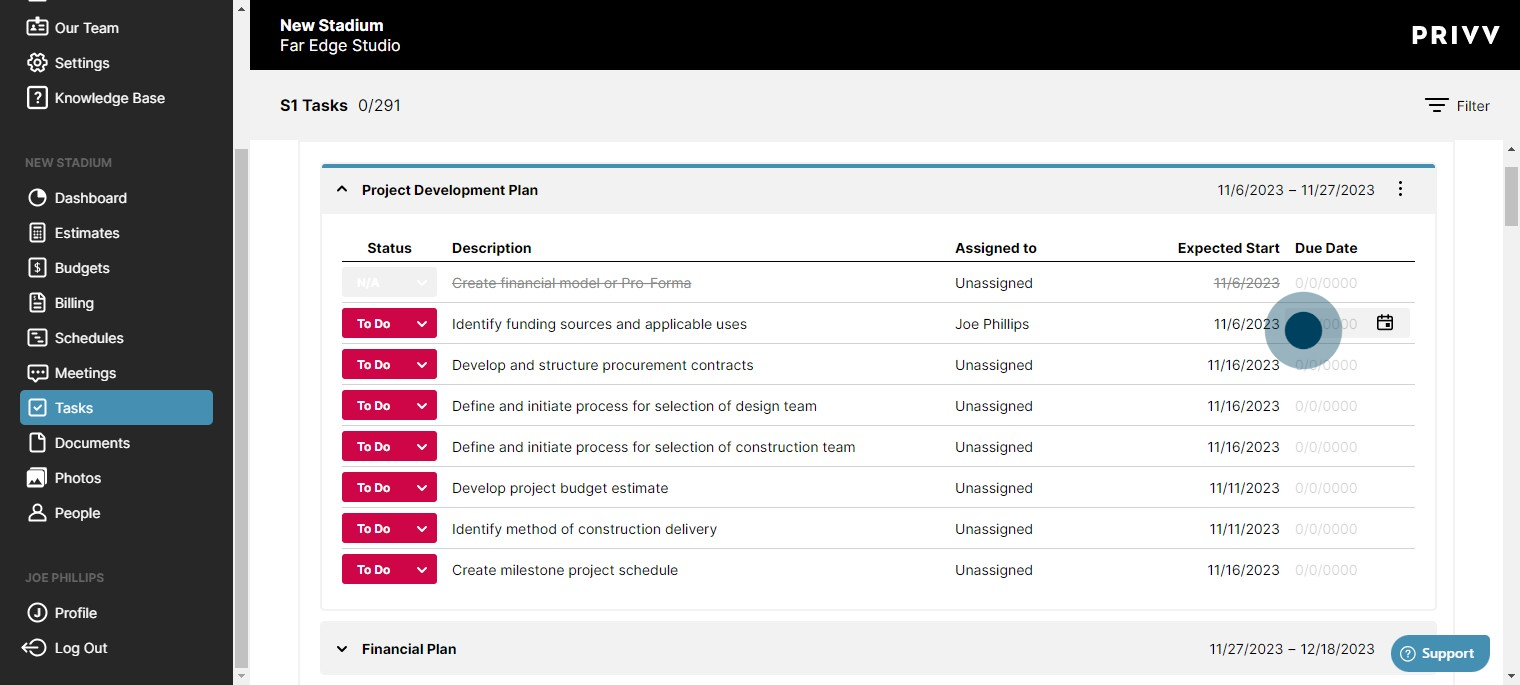Viewport: 1520px width, 685px height.
Task: Click Unassigned for Develop project budget estimate
Action: (x=994, y=488)
